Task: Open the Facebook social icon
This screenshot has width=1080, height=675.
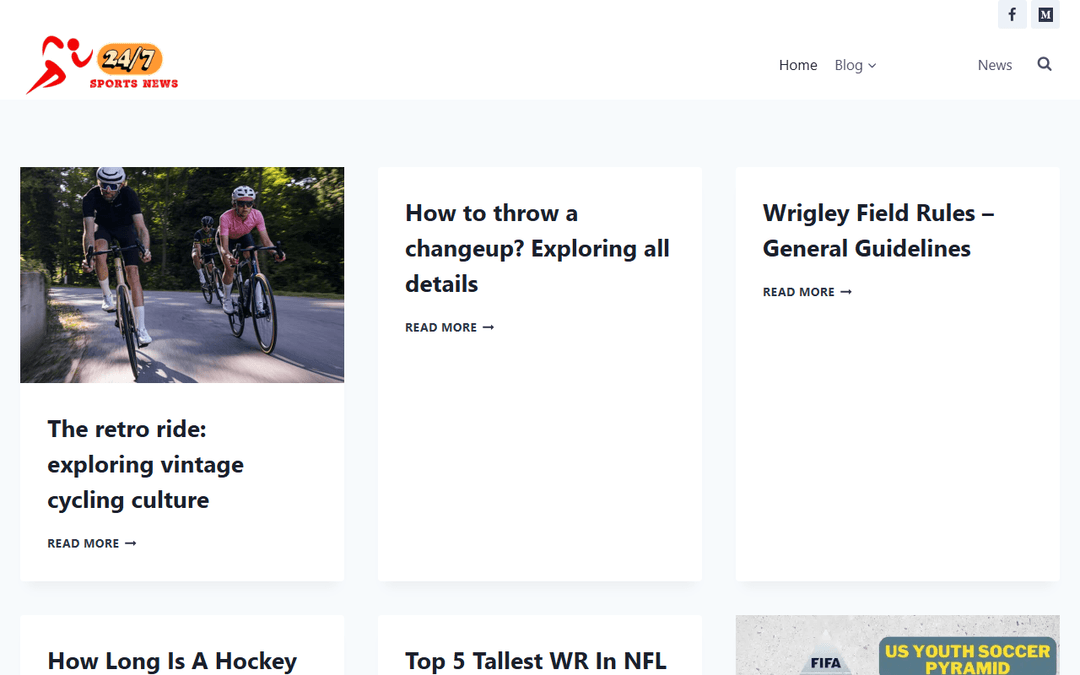Action: click(x=1012, y=14)
